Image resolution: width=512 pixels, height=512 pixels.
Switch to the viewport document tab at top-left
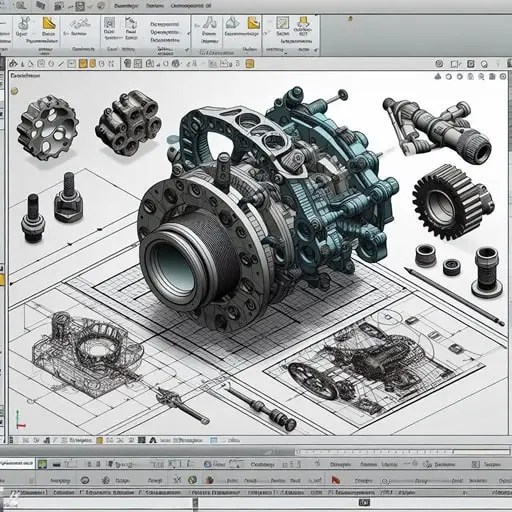25,76
